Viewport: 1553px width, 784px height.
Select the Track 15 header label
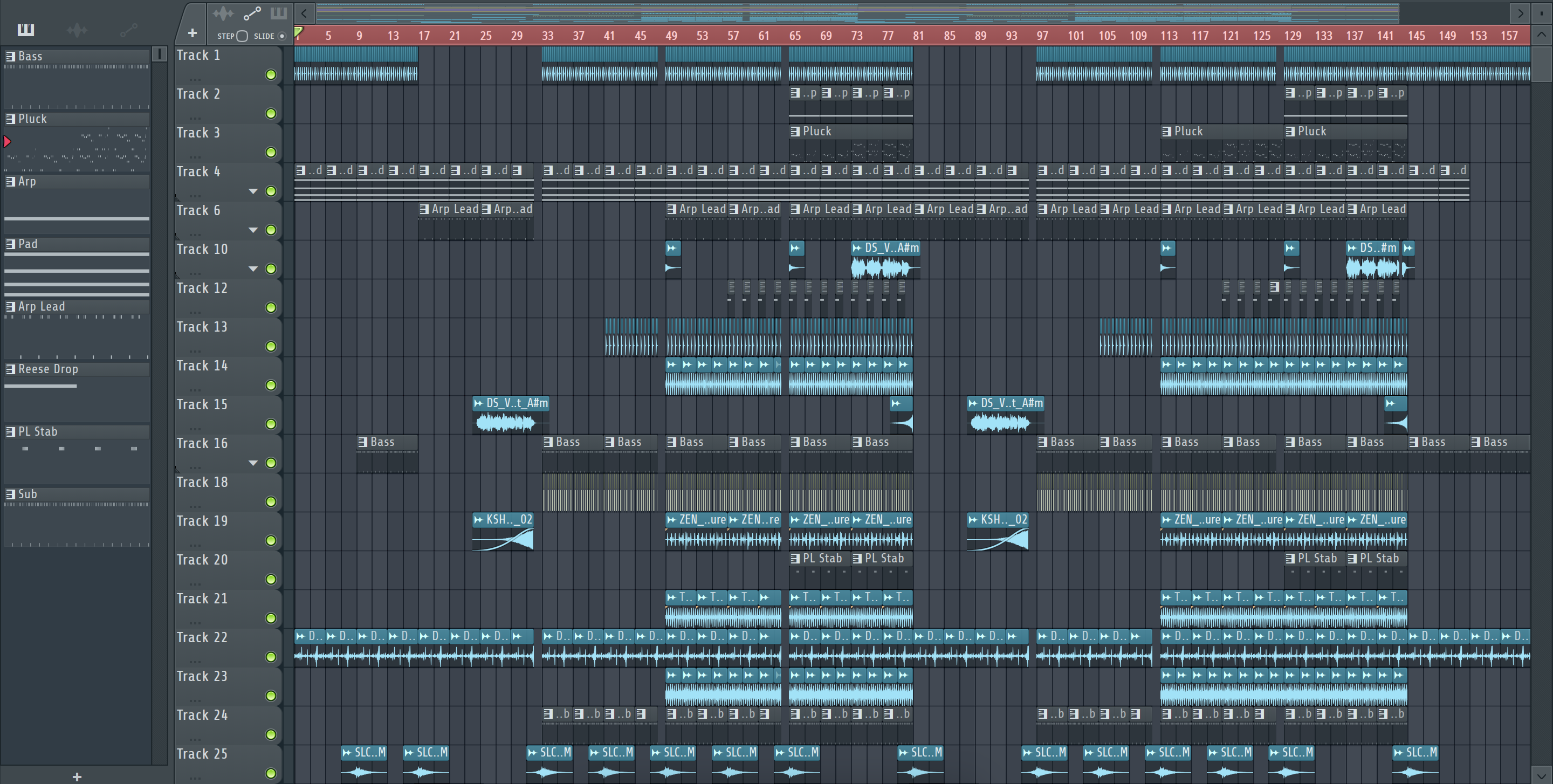click(x=202, y=404)
